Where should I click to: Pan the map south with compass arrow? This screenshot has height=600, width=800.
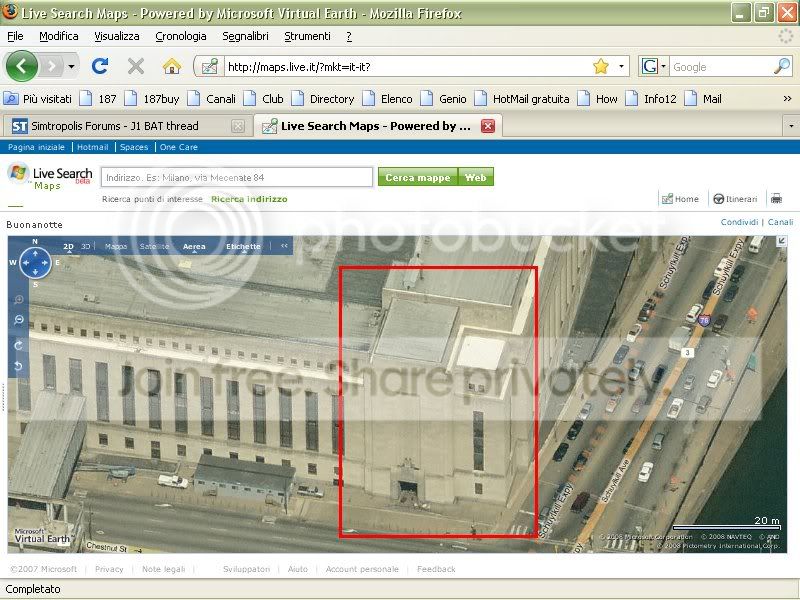click(x=35, y=272)
